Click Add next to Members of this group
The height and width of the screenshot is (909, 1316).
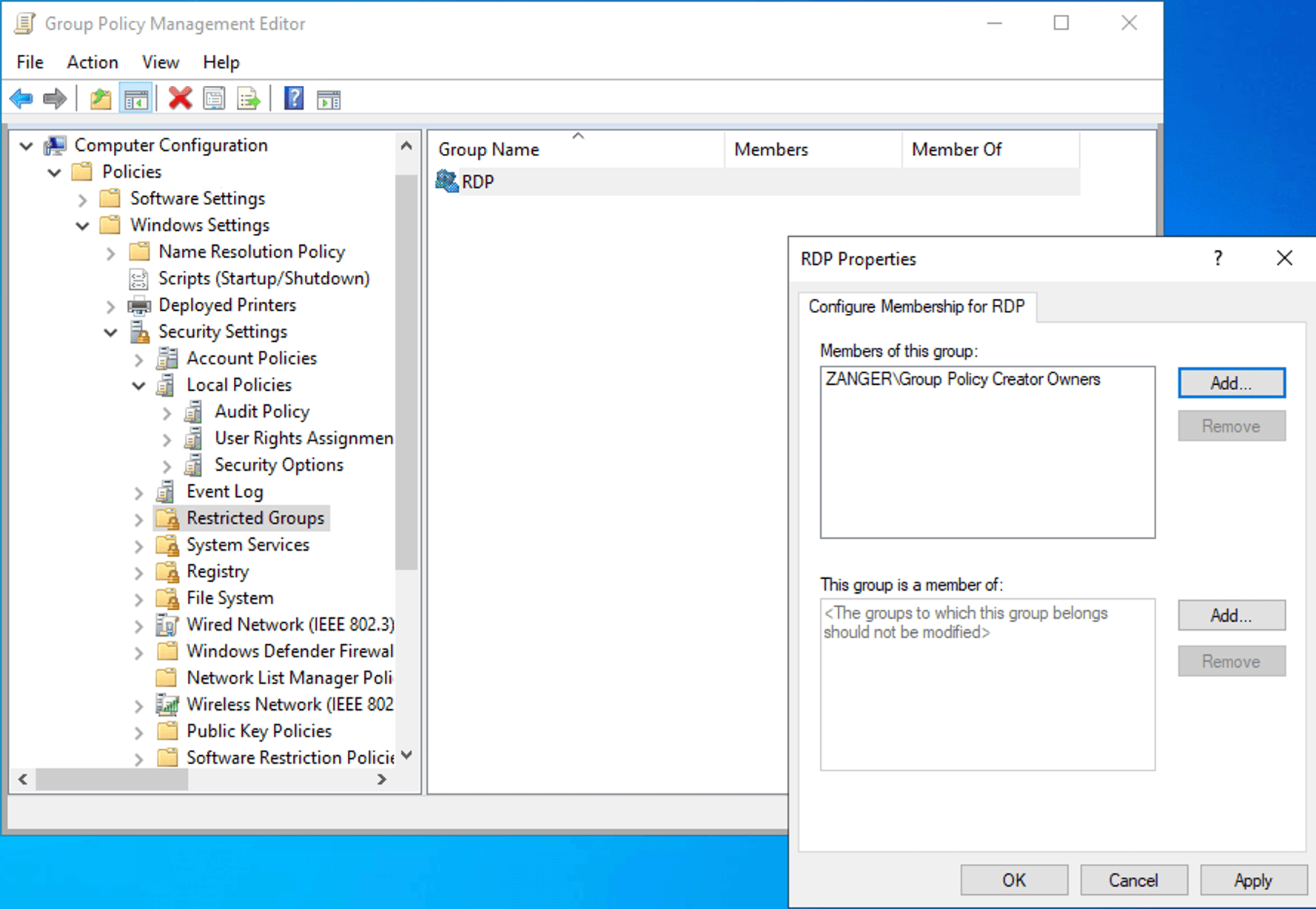point(1231,383)
